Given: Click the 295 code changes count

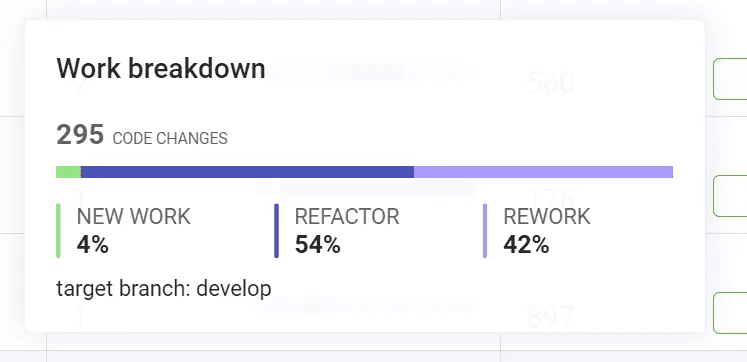Looking at the screenshot, I should click(80, 134).
